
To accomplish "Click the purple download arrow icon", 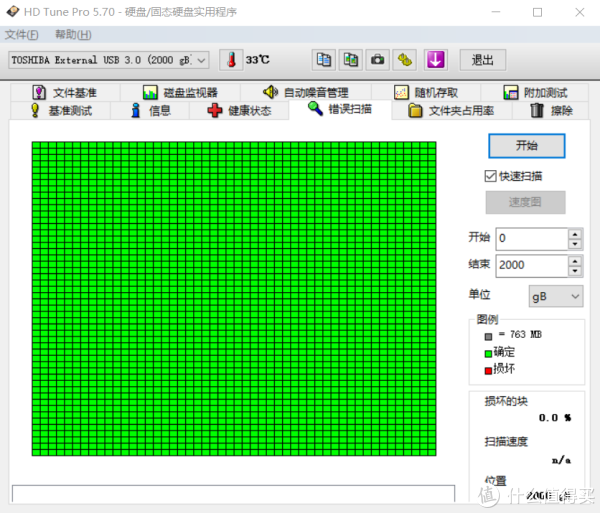I will 435,60.
